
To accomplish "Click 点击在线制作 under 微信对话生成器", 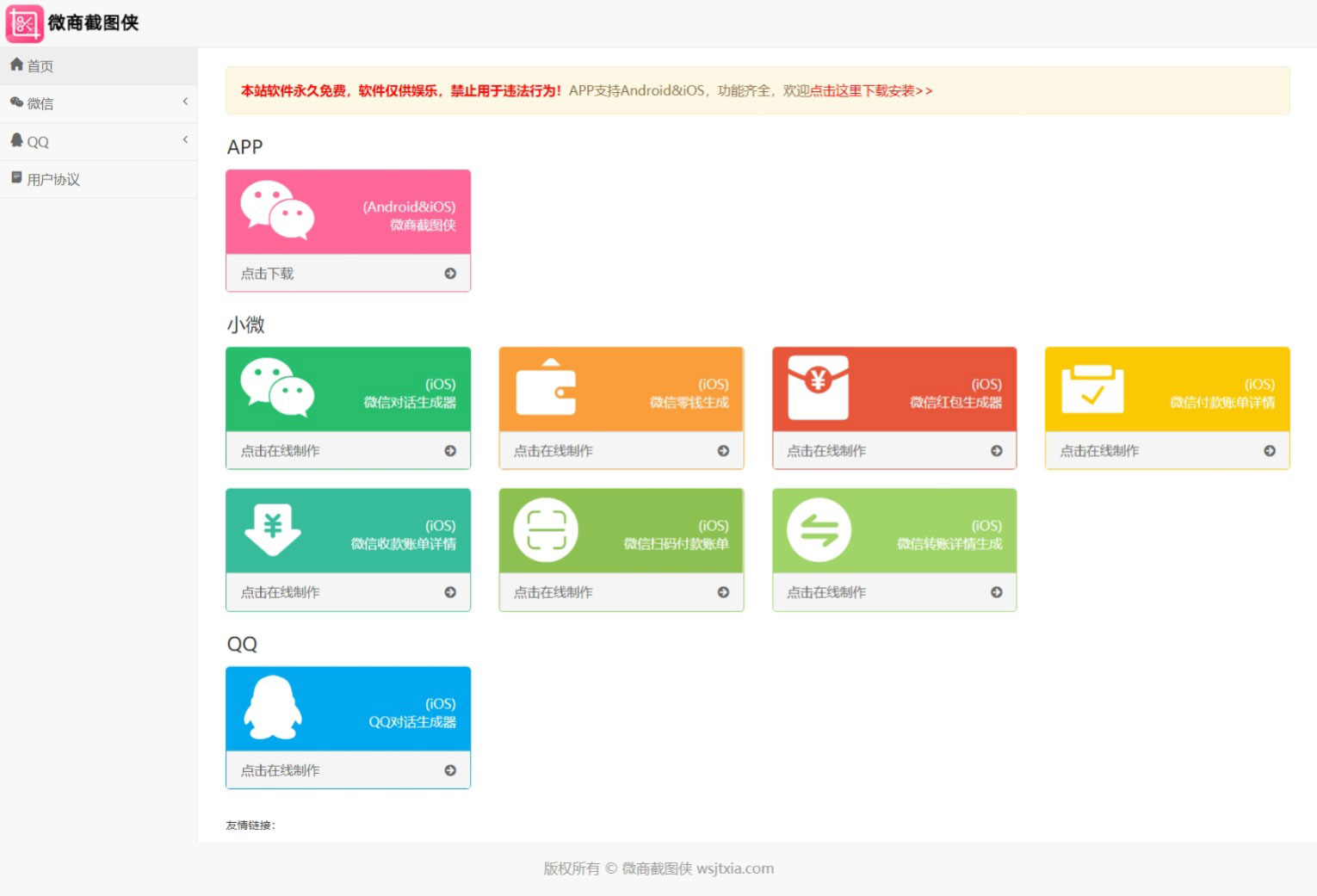I will [280, 451].
